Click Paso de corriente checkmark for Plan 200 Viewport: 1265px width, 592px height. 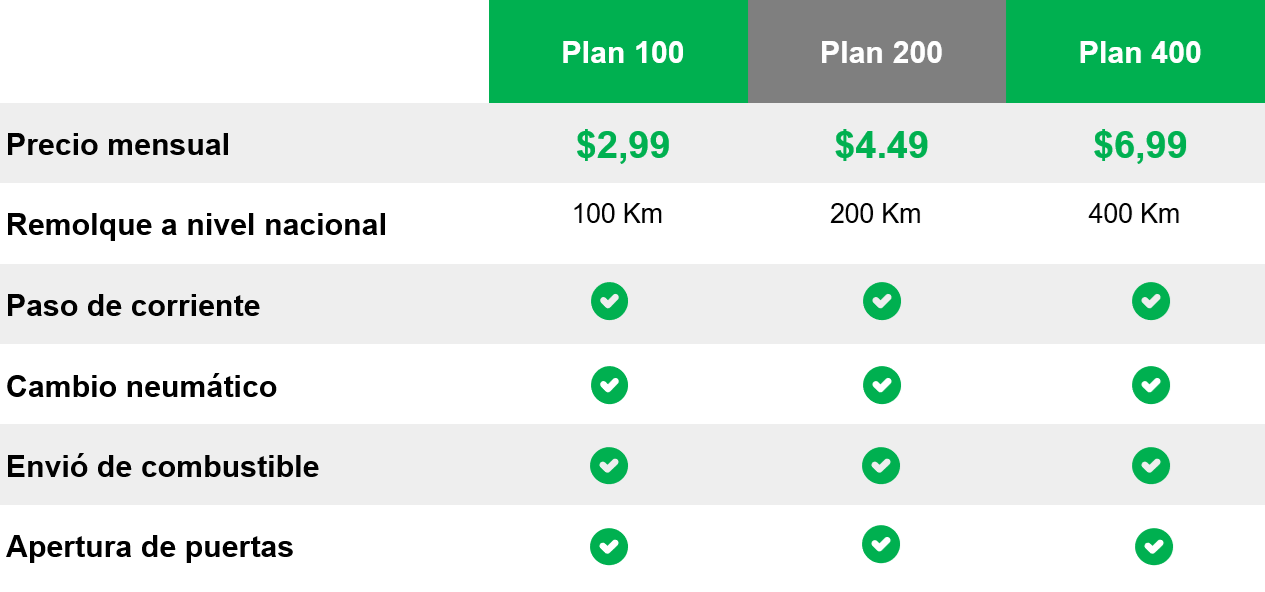(881, 301)
